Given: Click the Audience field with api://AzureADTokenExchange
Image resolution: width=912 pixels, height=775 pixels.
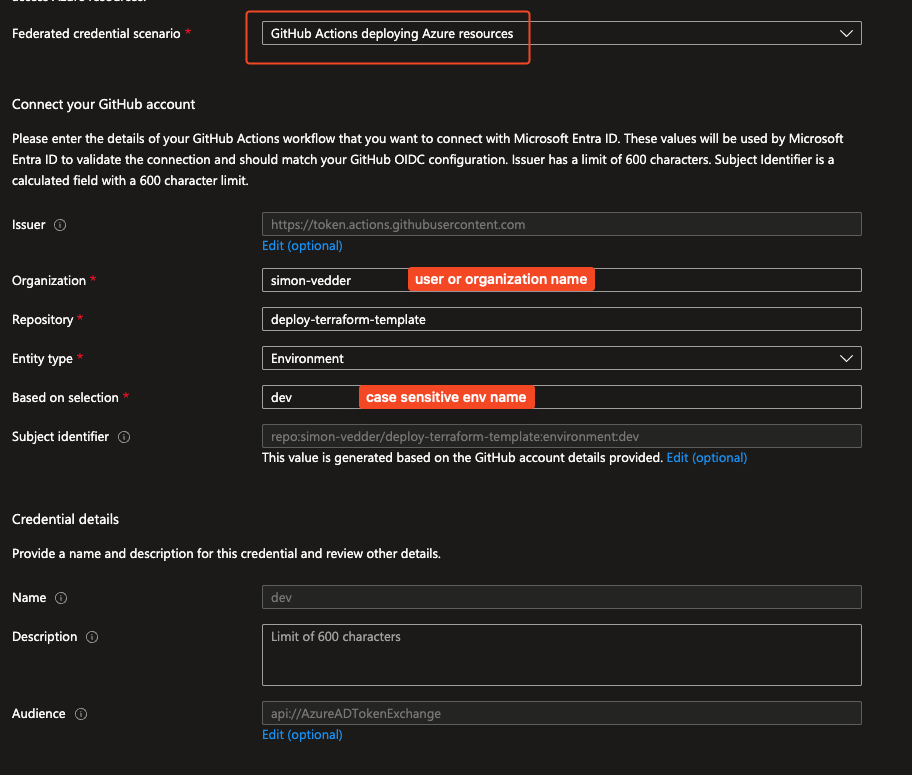Looking at the screenshot, I should pyautogui.click(x=561, y=714).
